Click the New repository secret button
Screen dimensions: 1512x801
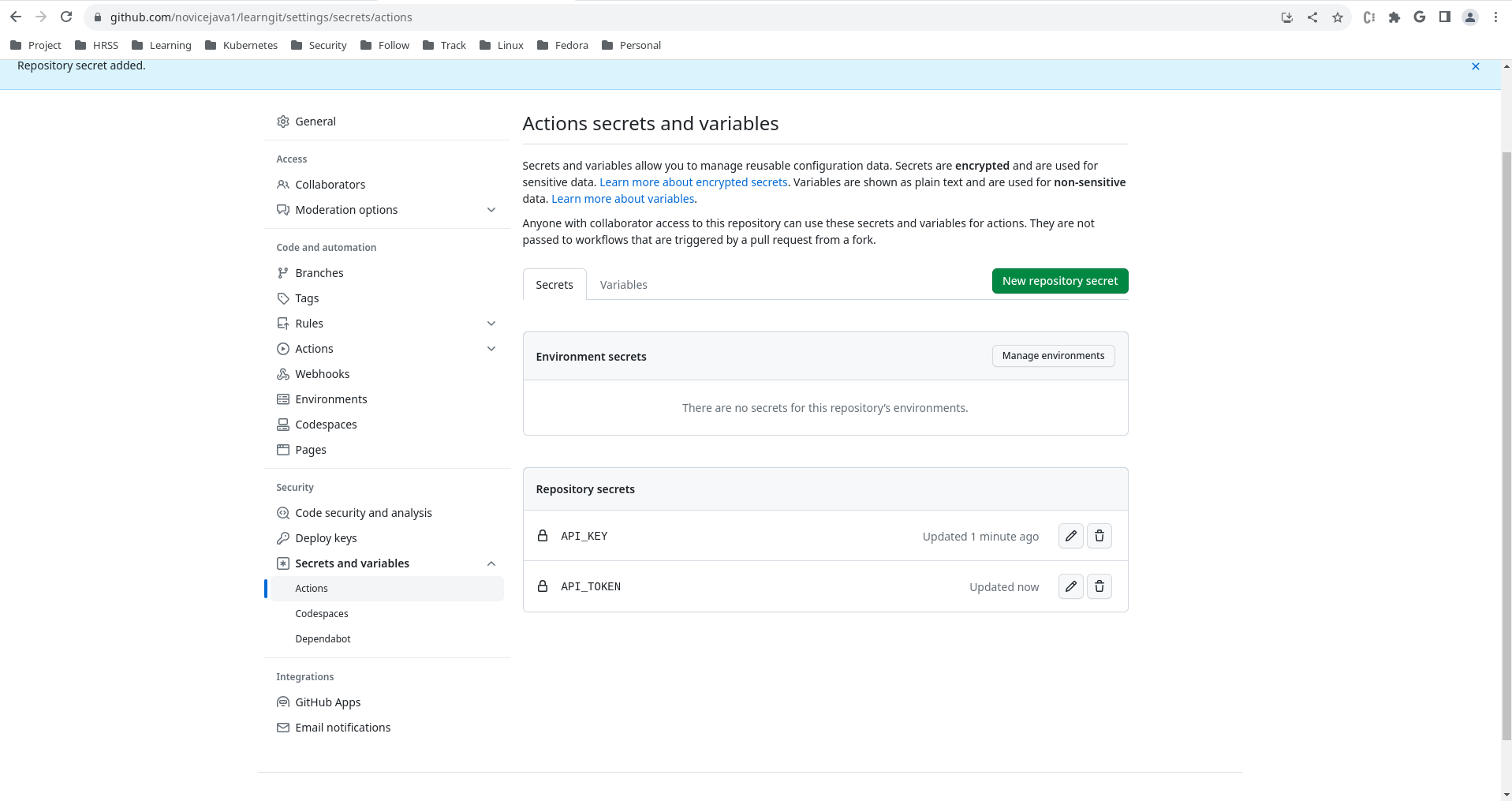point(1059,280)
